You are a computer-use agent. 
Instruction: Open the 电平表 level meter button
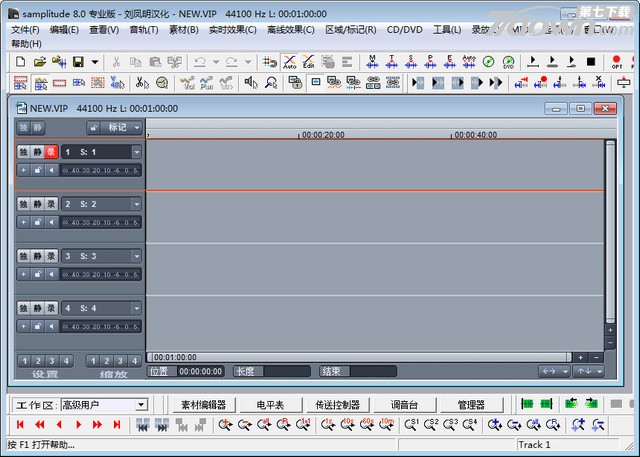pos(270,405)
